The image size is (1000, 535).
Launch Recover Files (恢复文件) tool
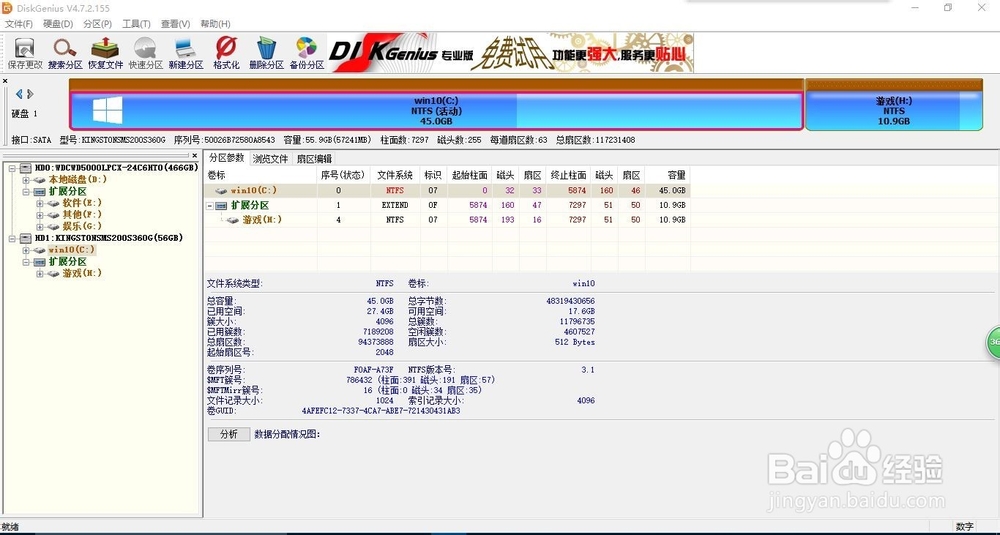point(105,53)
